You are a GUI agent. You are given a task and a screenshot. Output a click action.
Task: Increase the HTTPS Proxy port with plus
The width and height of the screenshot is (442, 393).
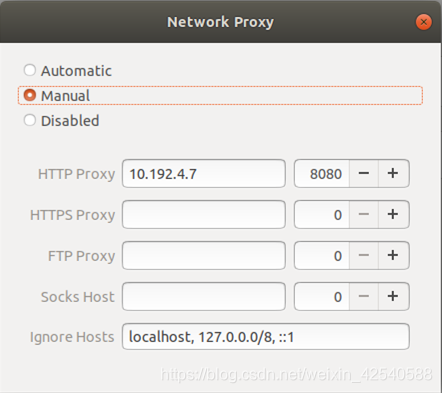point(393,215)
